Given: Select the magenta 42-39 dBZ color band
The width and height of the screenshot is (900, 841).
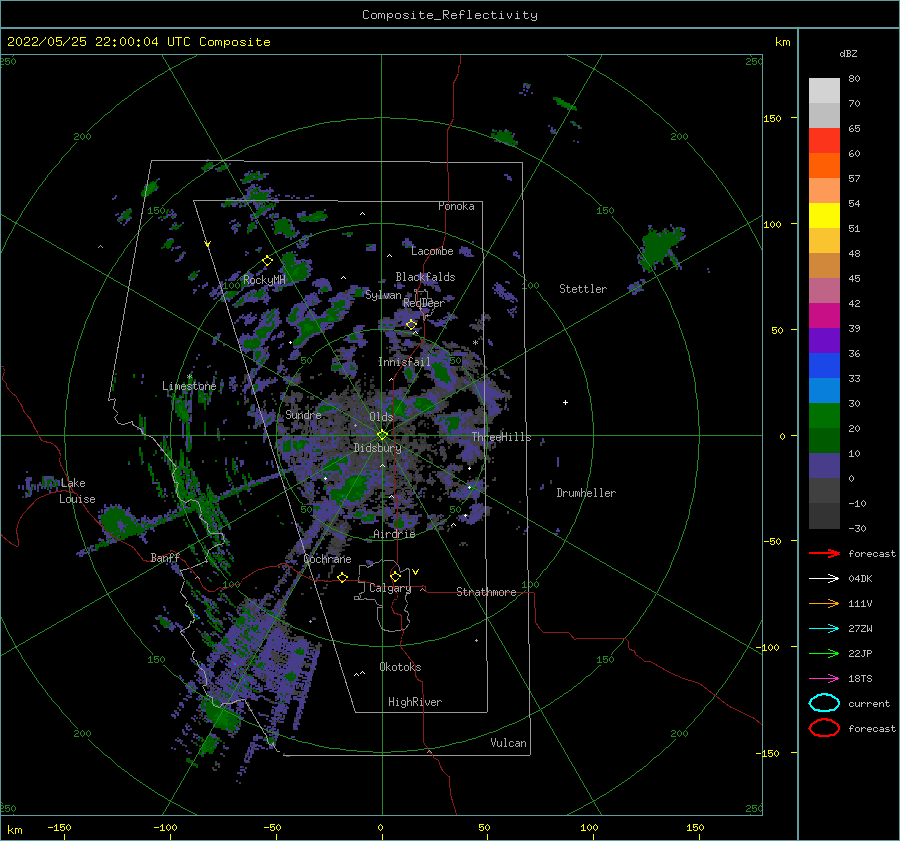Looking at the screenshot, I should pyautogui.click(x=824, y=316).
